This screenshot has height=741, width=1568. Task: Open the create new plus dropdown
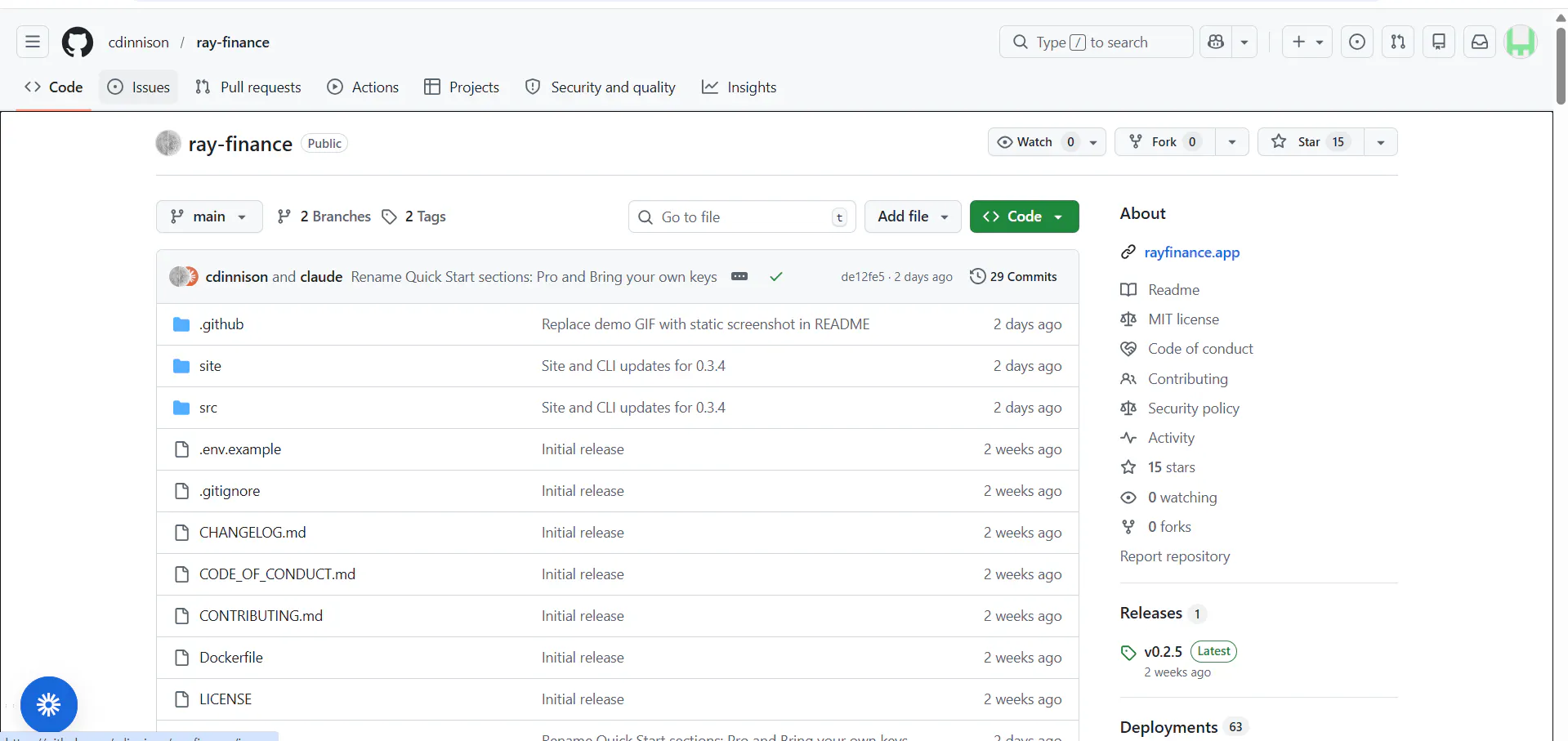[x=1307, y=42]
